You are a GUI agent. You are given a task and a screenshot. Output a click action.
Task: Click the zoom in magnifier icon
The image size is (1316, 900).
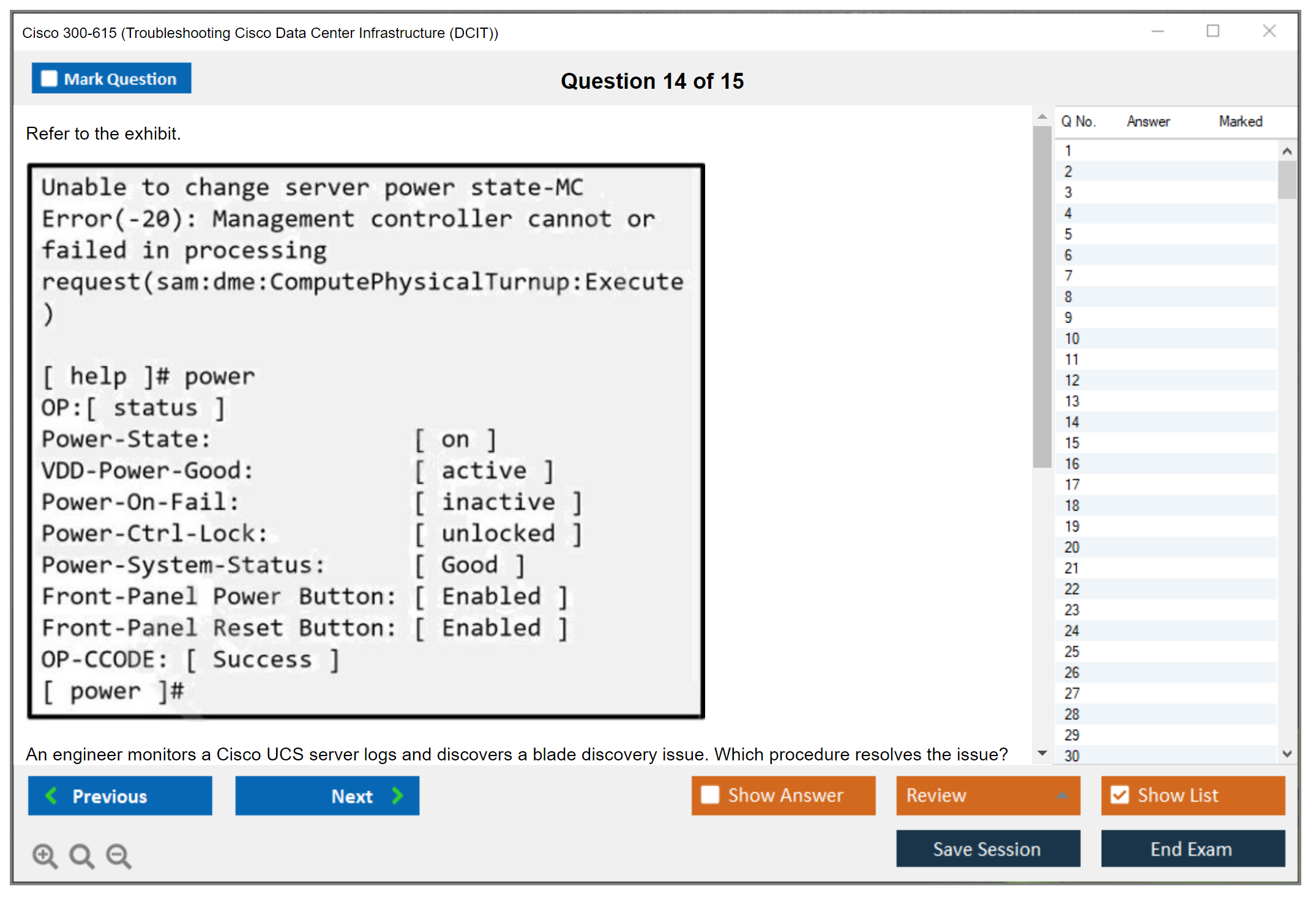click(45, 855)
